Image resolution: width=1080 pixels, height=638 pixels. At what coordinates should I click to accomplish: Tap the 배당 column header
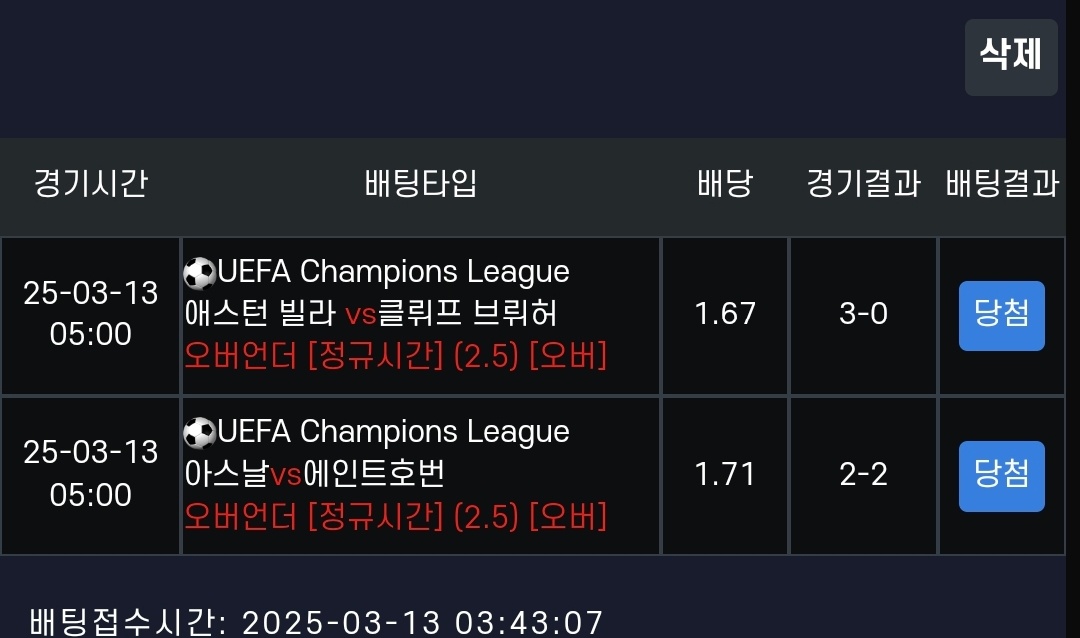[725, 184]
